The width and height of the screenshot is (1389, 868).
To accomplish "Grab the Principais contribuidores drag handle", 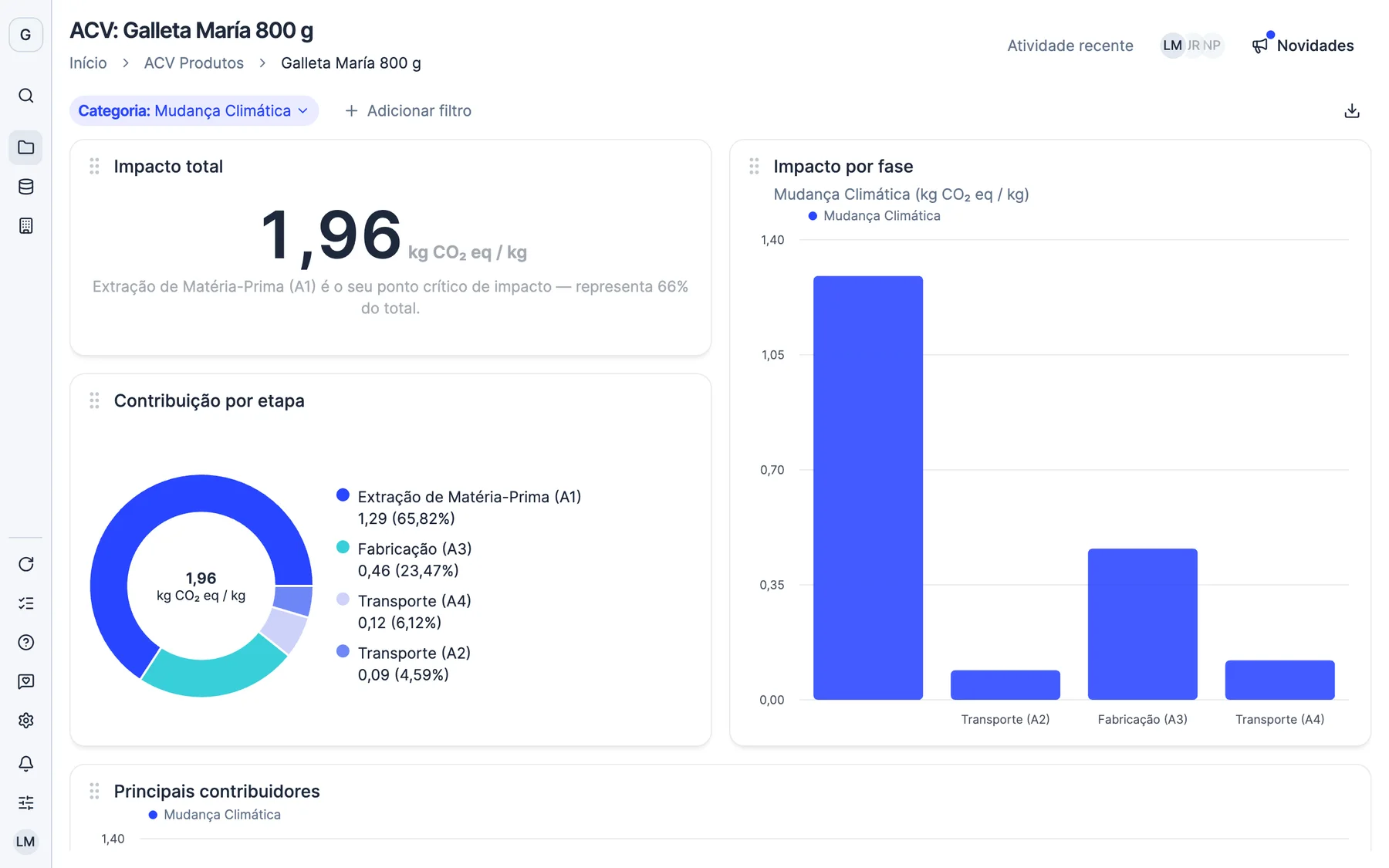I will [x=94, y=792].
